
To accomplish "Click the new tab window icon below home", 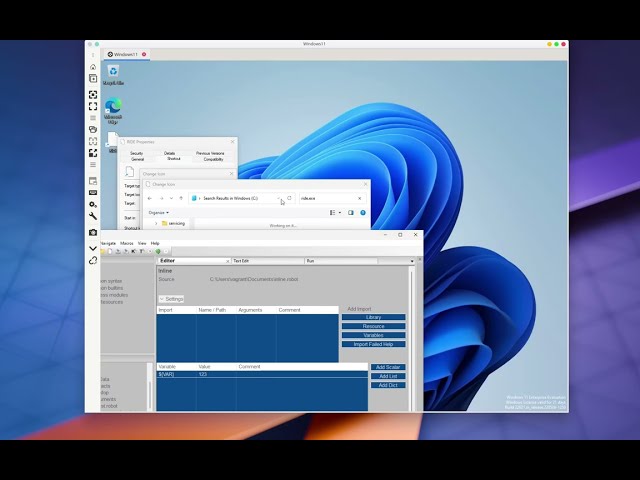I will pos(93,78).
